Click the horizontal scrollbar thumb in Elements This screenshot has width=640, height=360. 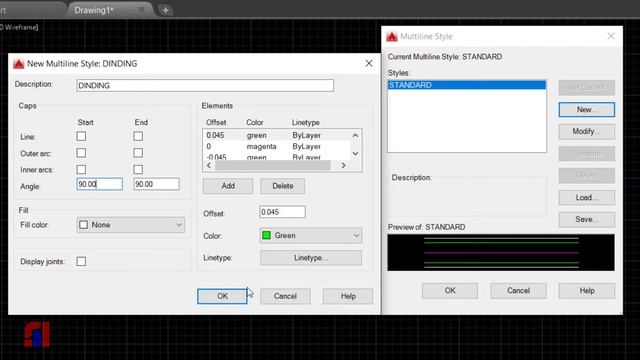[x=273, y=165]
